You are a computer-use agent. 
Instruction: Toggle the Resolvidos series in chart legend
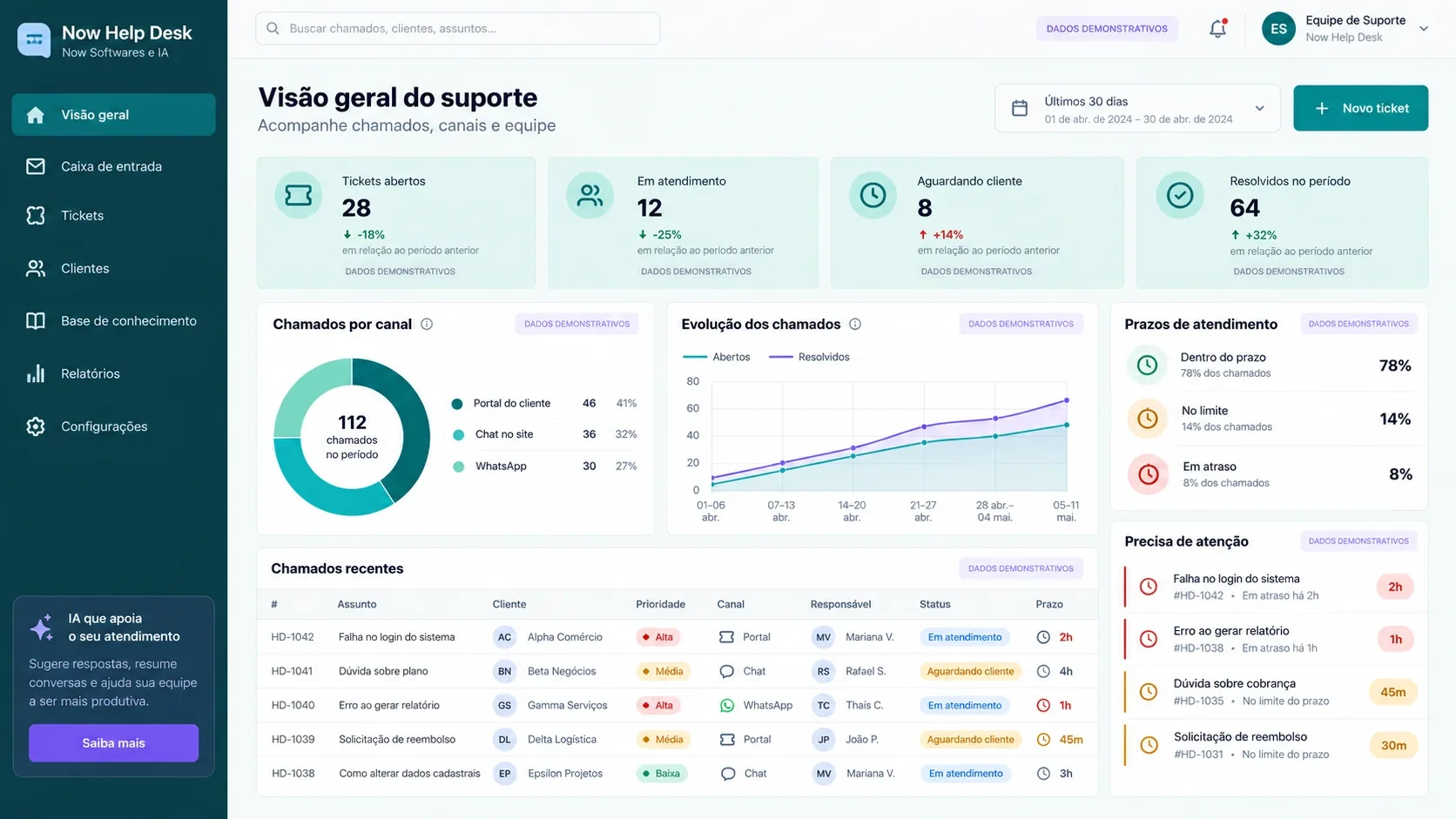point(810,357)
